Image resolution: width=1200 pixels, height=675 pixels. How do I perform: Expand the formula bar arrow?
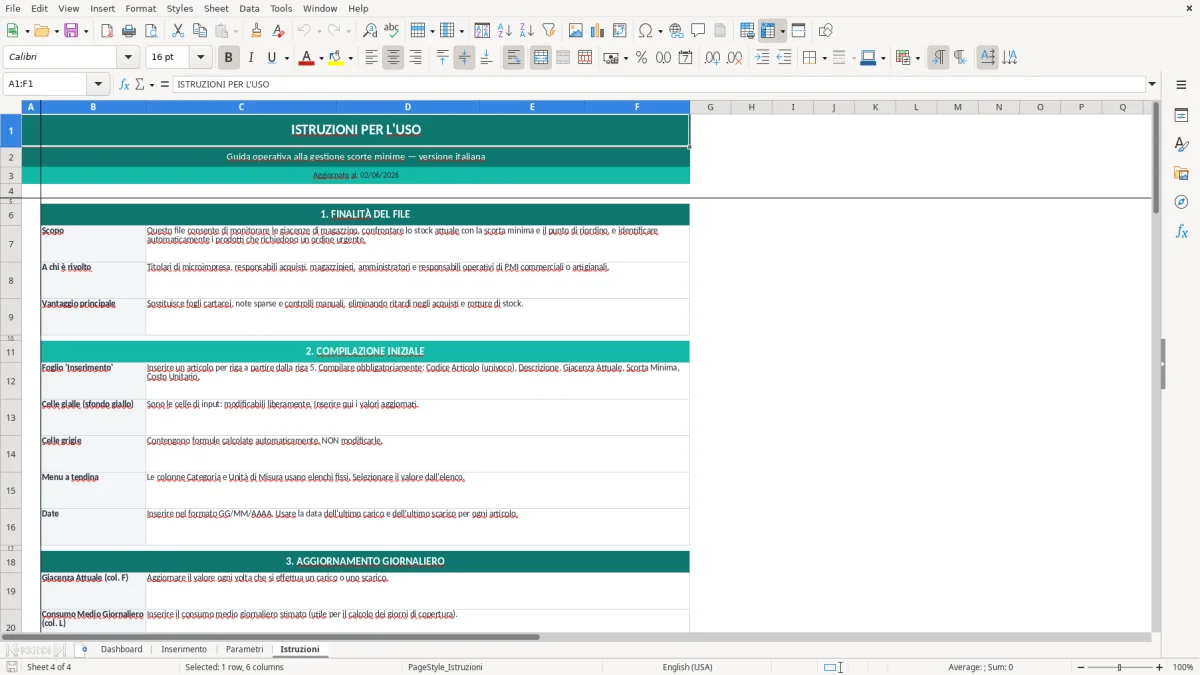1152,84
